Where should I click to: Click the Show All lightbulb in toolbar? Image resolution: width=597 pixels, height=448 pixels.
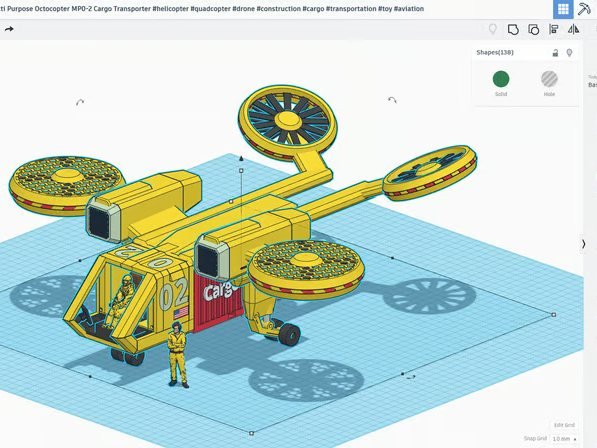pos(493,29)
